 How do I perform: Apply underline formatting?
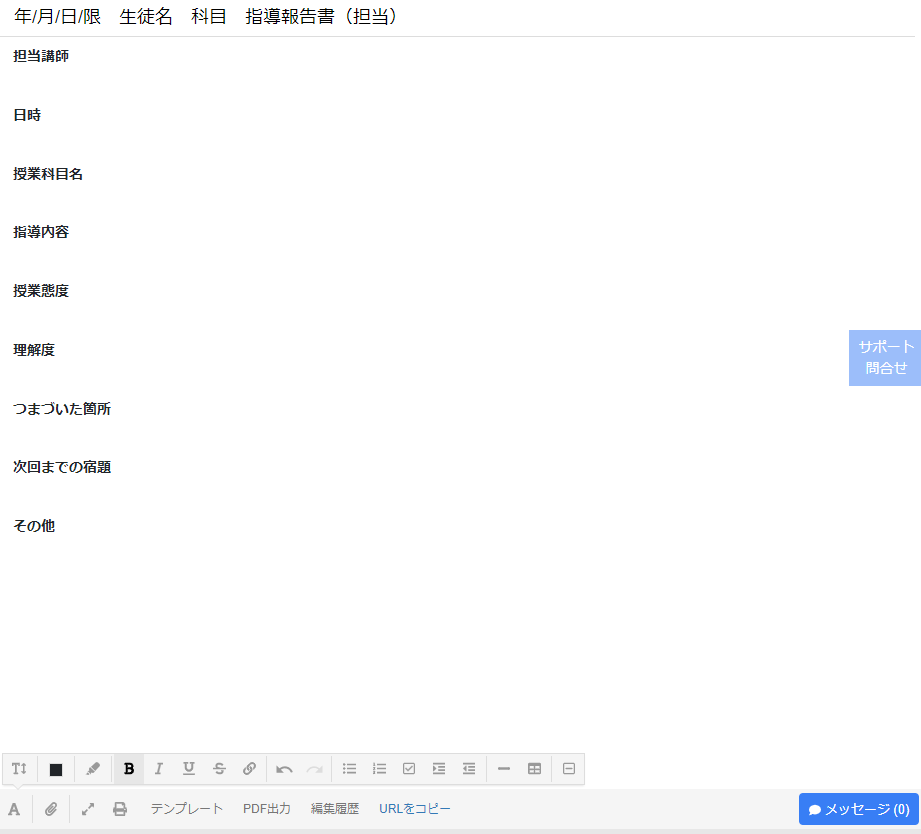point(188,769)
